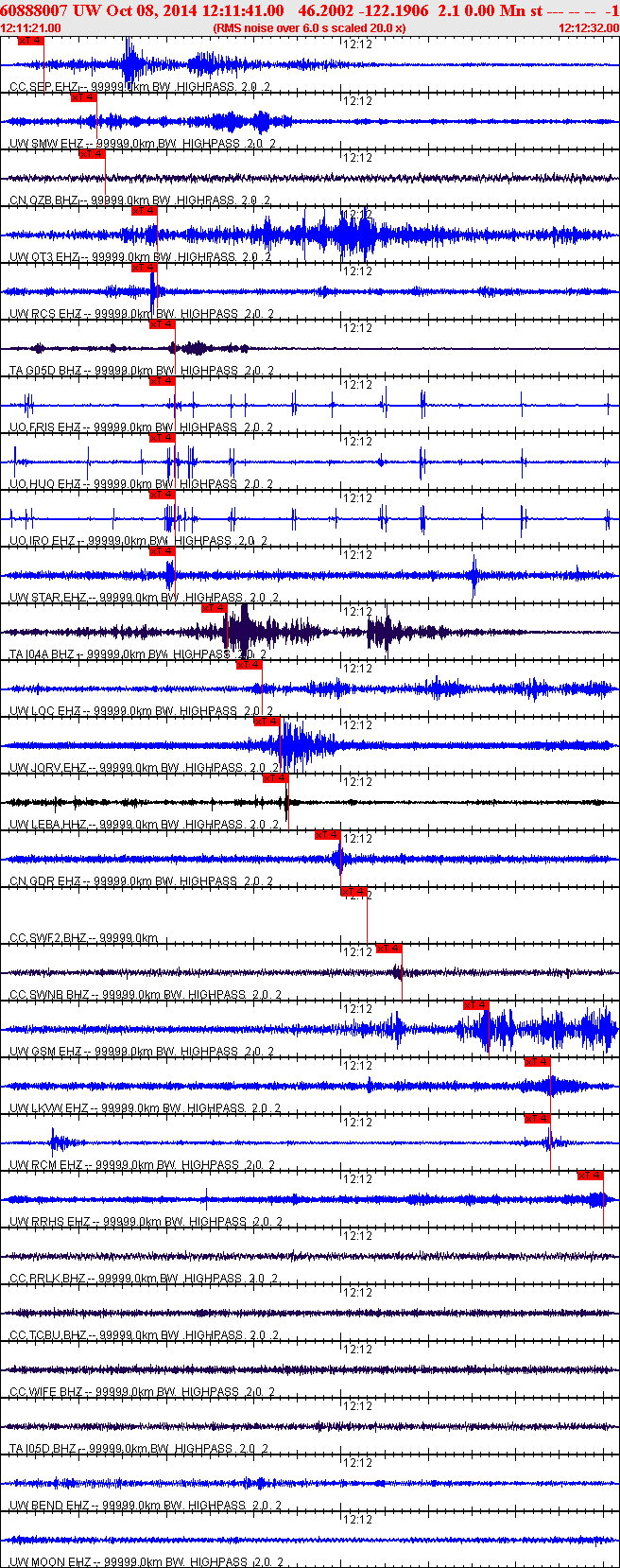Click the end time label 12:12:32.00
The height and width of the screenshot is (1568, 620).
pyautogui.click(x=588, y=28)
